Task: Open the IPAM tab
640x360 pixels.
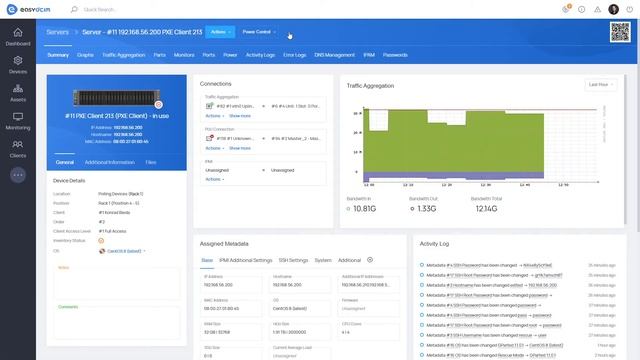Action: [x=369, y=55]
